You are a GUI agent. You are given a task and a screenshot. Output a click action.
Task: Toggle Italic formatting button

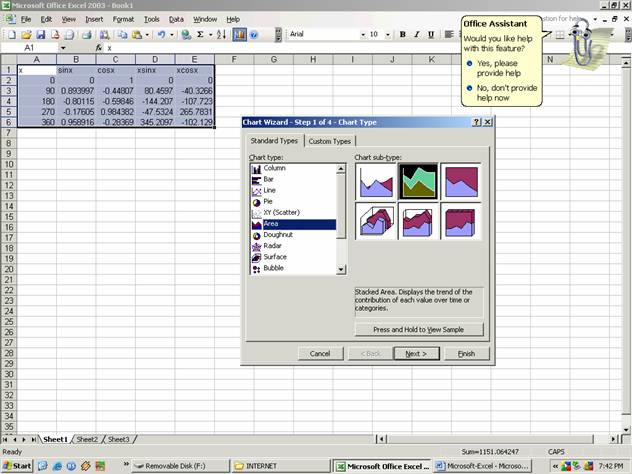pos(417,35)
